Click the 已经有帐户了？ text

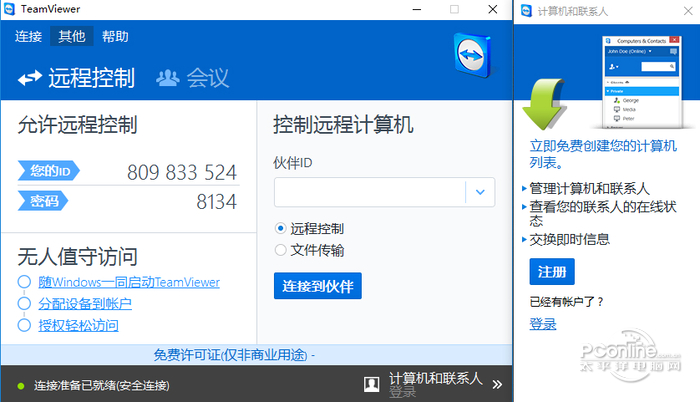(567, 302)
